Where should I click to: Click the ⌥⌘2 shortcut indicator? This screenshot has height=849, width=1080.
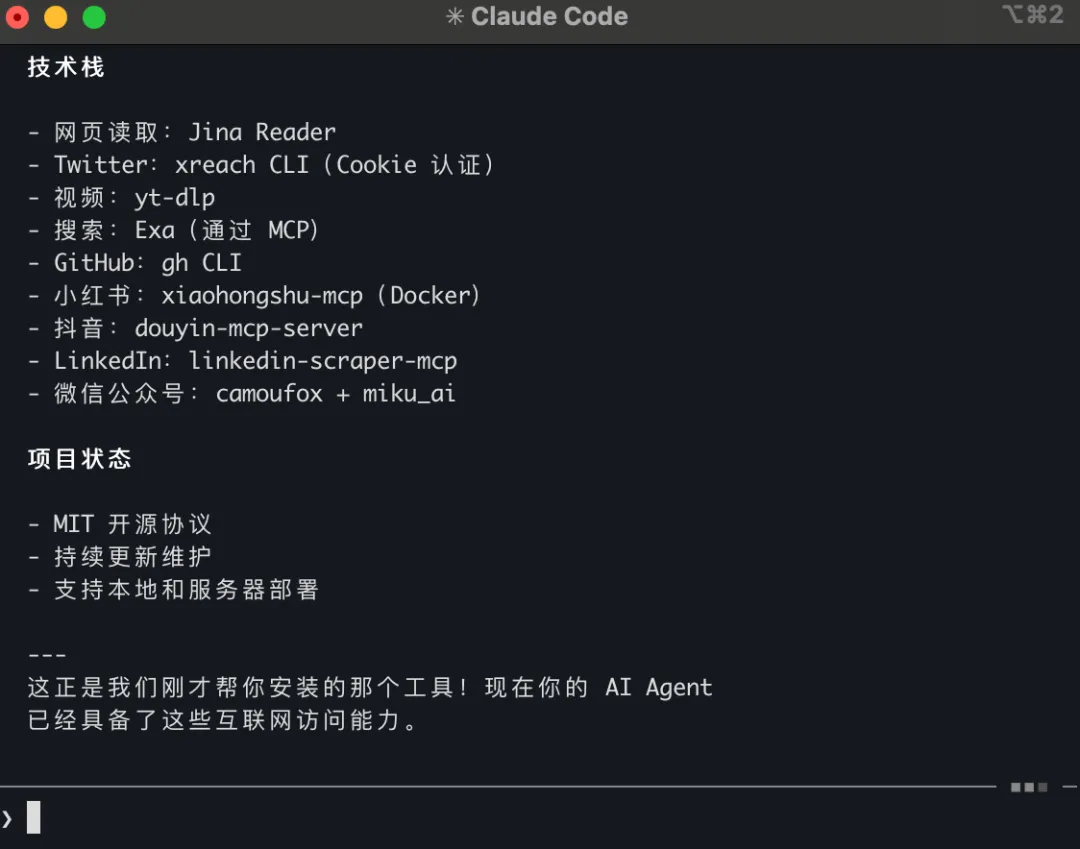(x=1031, y=15)
